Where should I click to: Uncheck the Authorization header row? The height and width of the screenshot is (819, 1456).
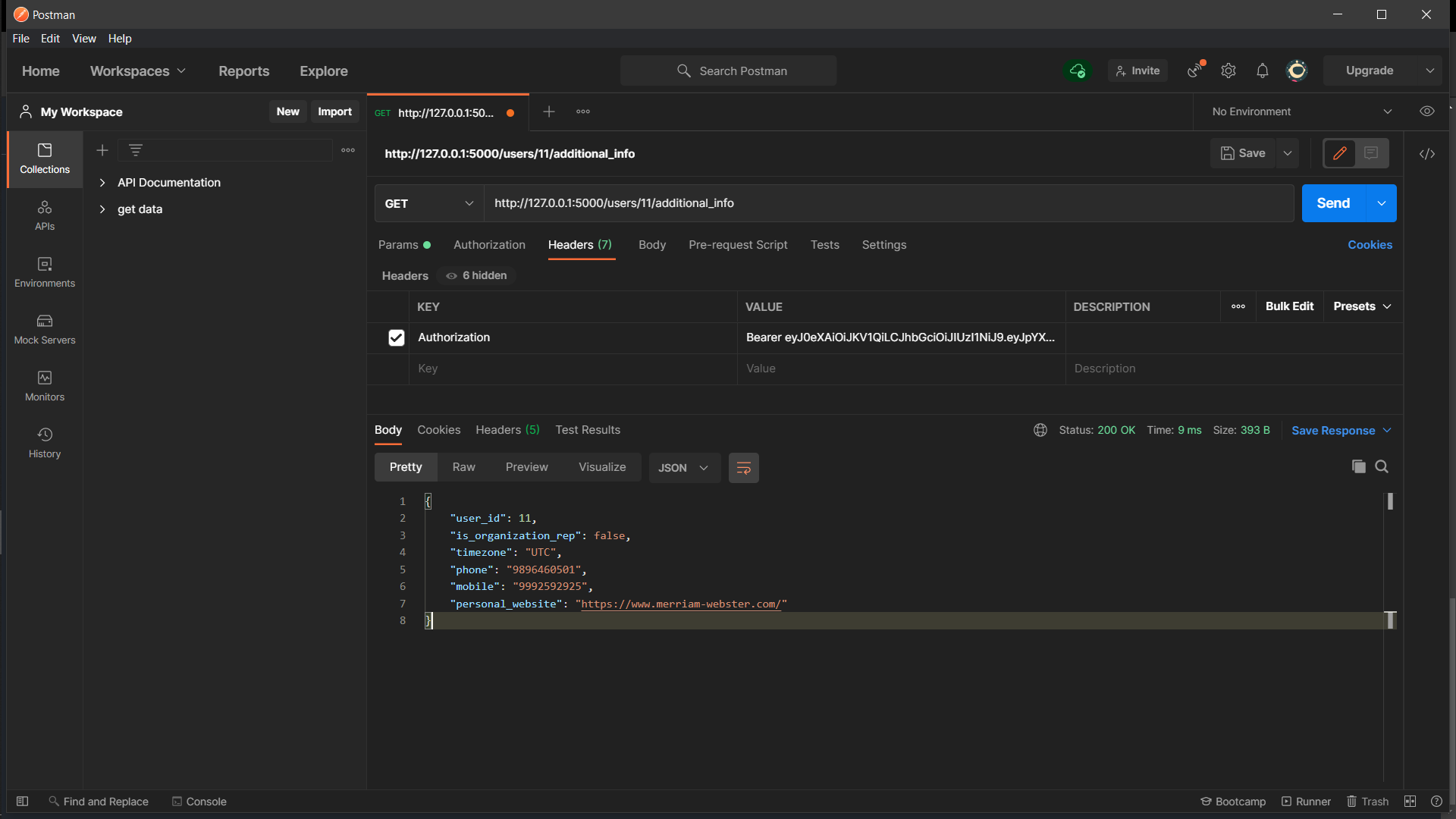coord(396,337)
